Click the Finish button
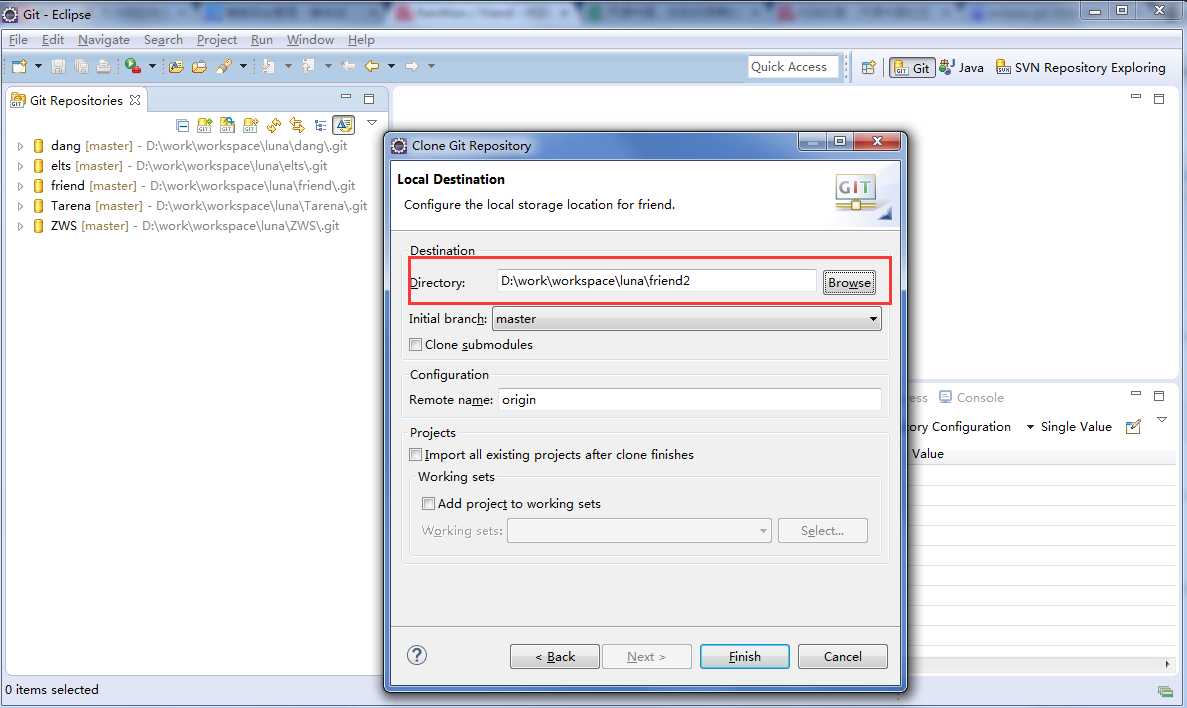1187x708 pixels. (745, 657)
